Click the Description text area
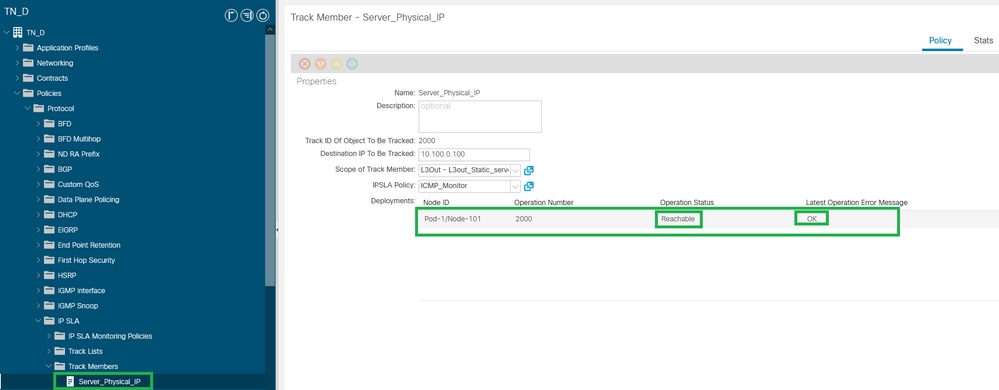The width and height of the screenshot is (999, 390). coord(480,116)
